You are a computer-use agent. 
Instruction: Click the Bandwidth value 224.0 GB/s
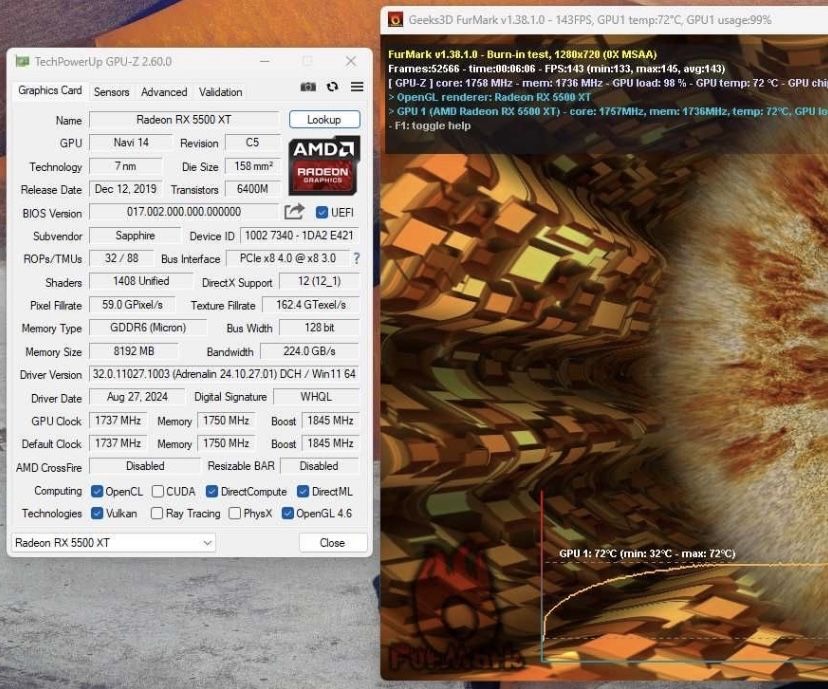click(309, 351)
